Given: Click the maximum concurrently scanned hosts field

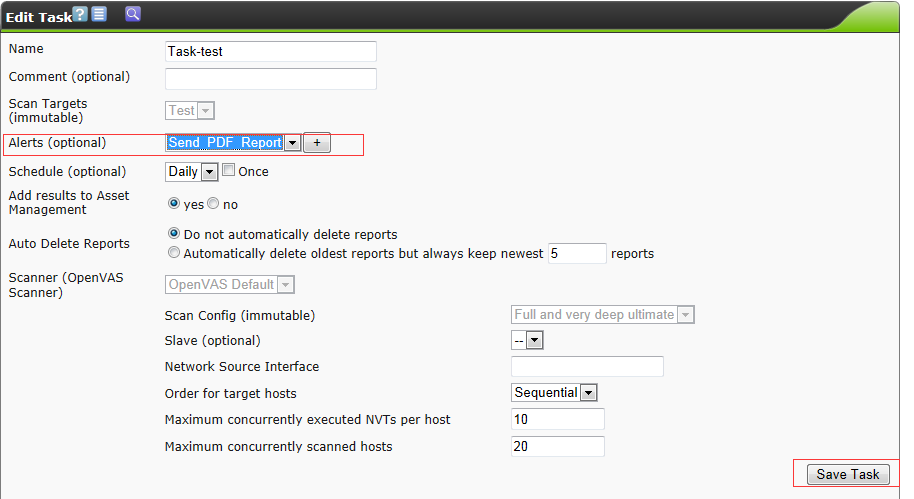Looking at the screenshot, I should (557, 446).
